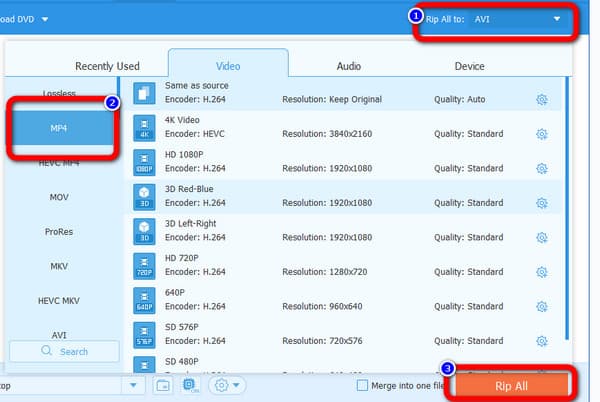The height and width of the screenshot is (402, 600).
Task: Open settings gear for HD 1080P preset
Action: 541,168
